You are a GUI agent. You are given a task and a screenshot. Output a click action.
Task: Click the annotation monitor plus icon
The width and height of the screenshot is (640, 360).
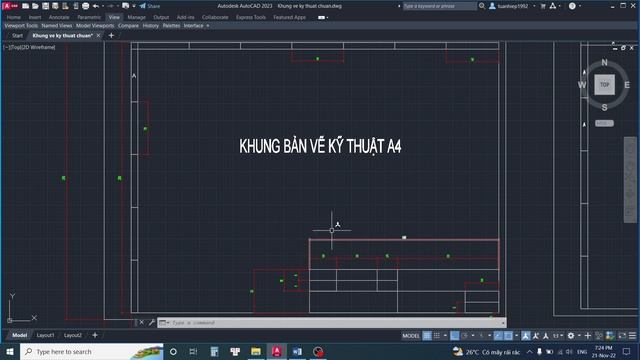(588, 336)
